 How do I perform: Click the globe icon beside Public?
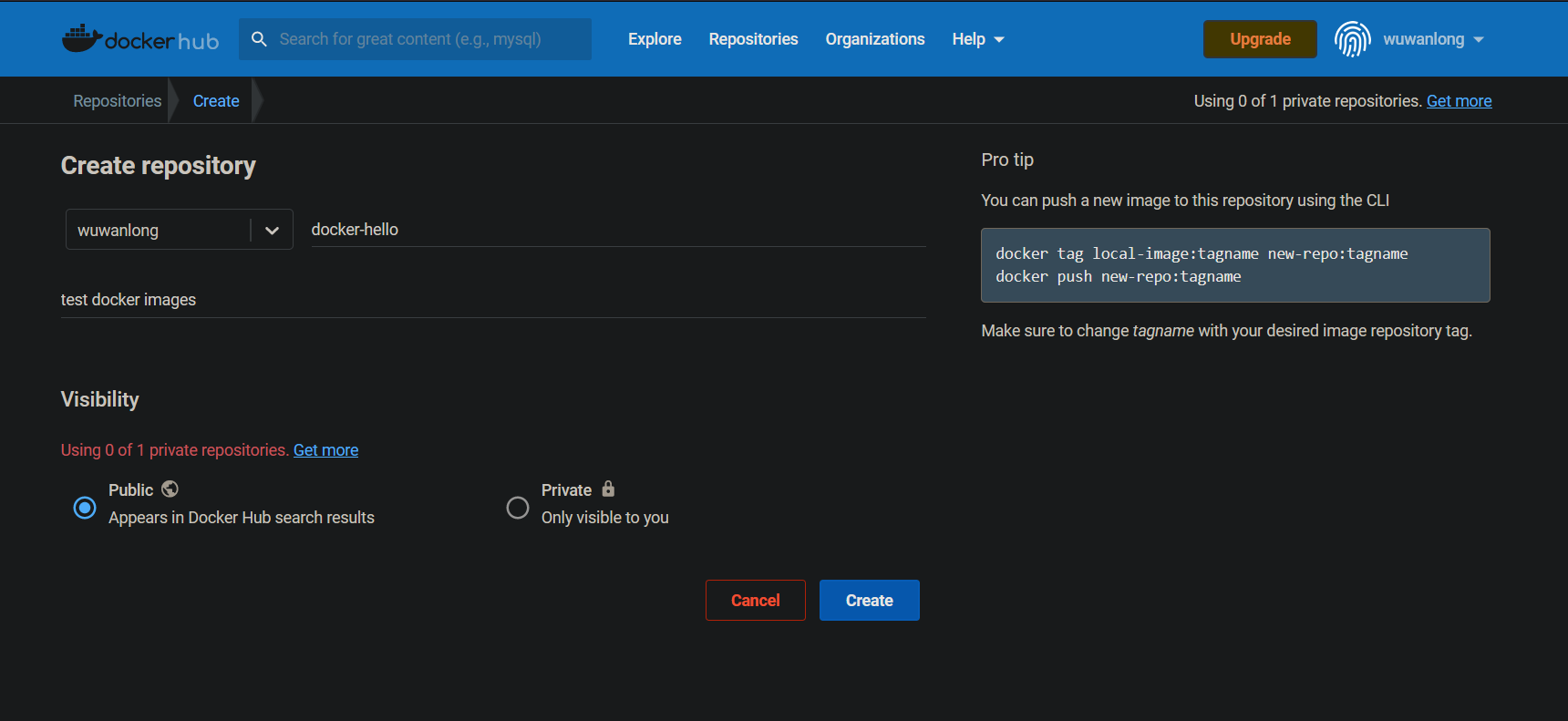tap(170, 489)
